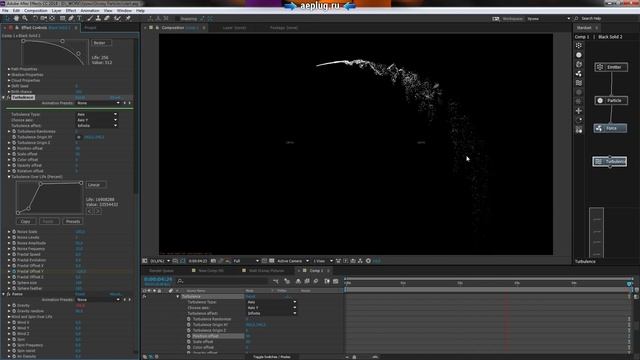Click the search help magnifier icon
The width and height of the screenshot is (640, 360).
576,19
